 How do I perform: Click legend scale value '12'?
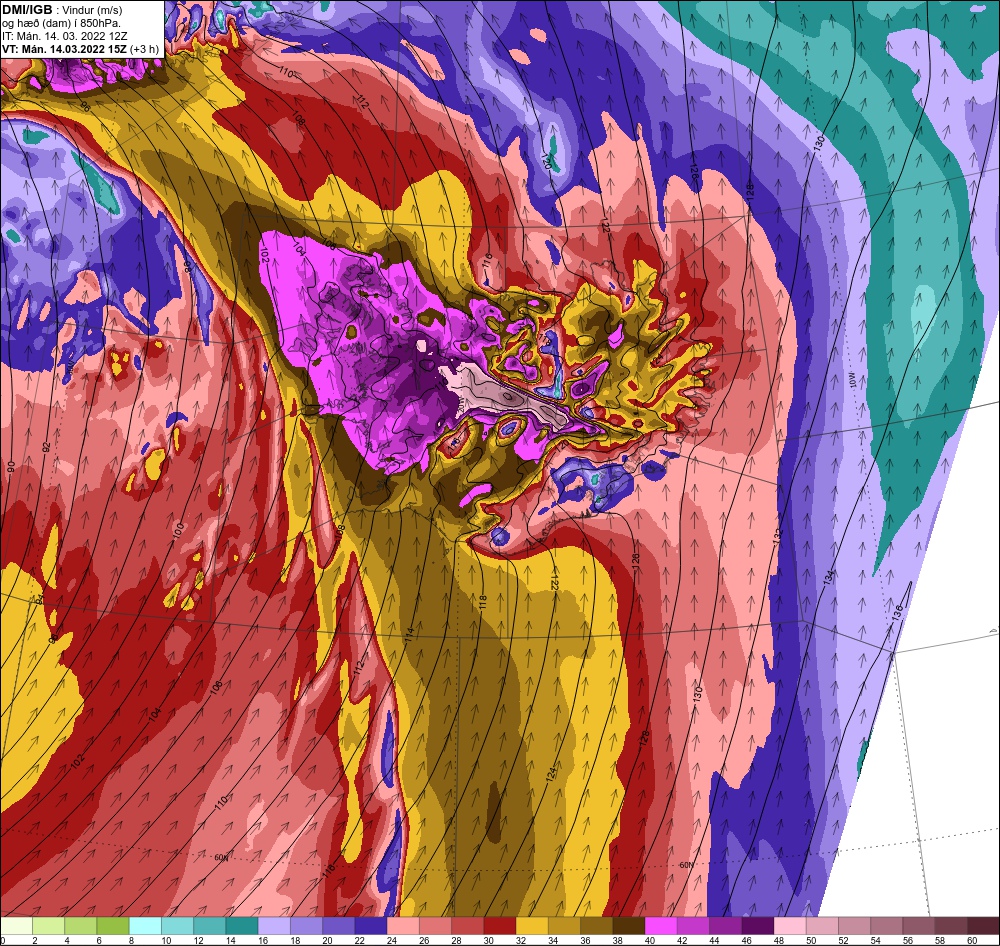[x=198, y=940]
